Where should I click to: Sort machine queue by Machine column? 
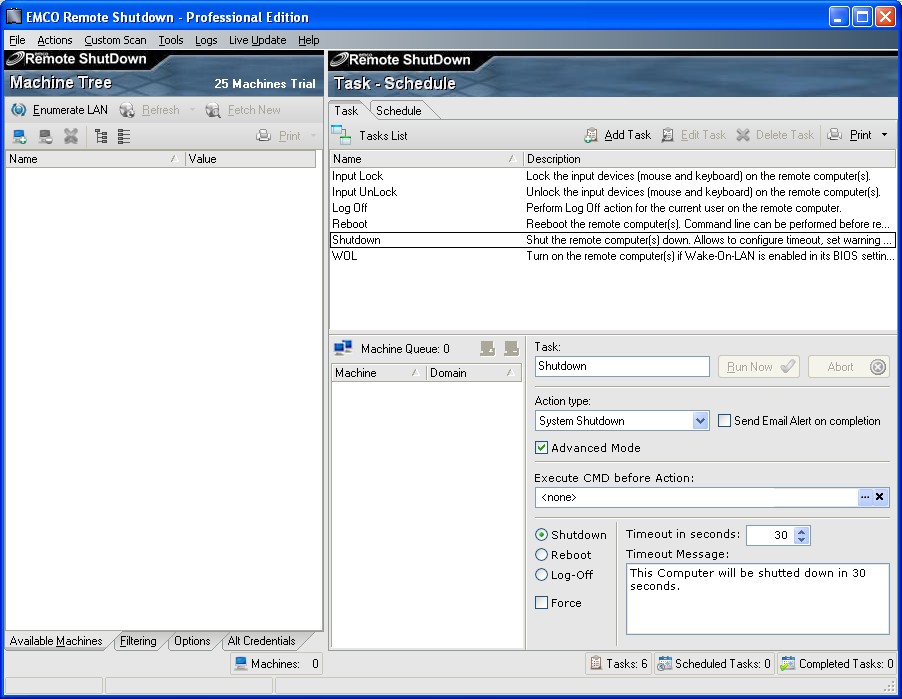(379, 373)
